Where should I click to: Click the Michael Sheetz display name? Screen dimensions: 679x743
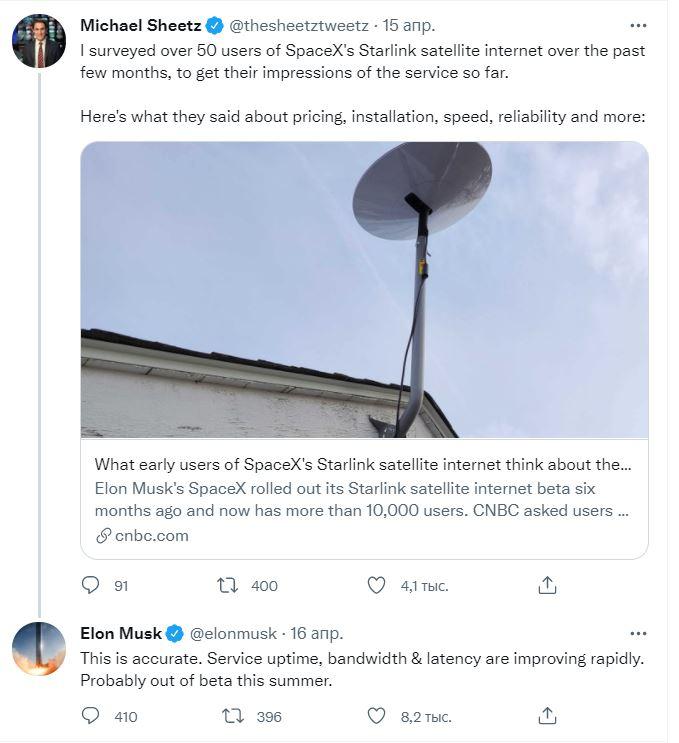[x=141, y=26]
